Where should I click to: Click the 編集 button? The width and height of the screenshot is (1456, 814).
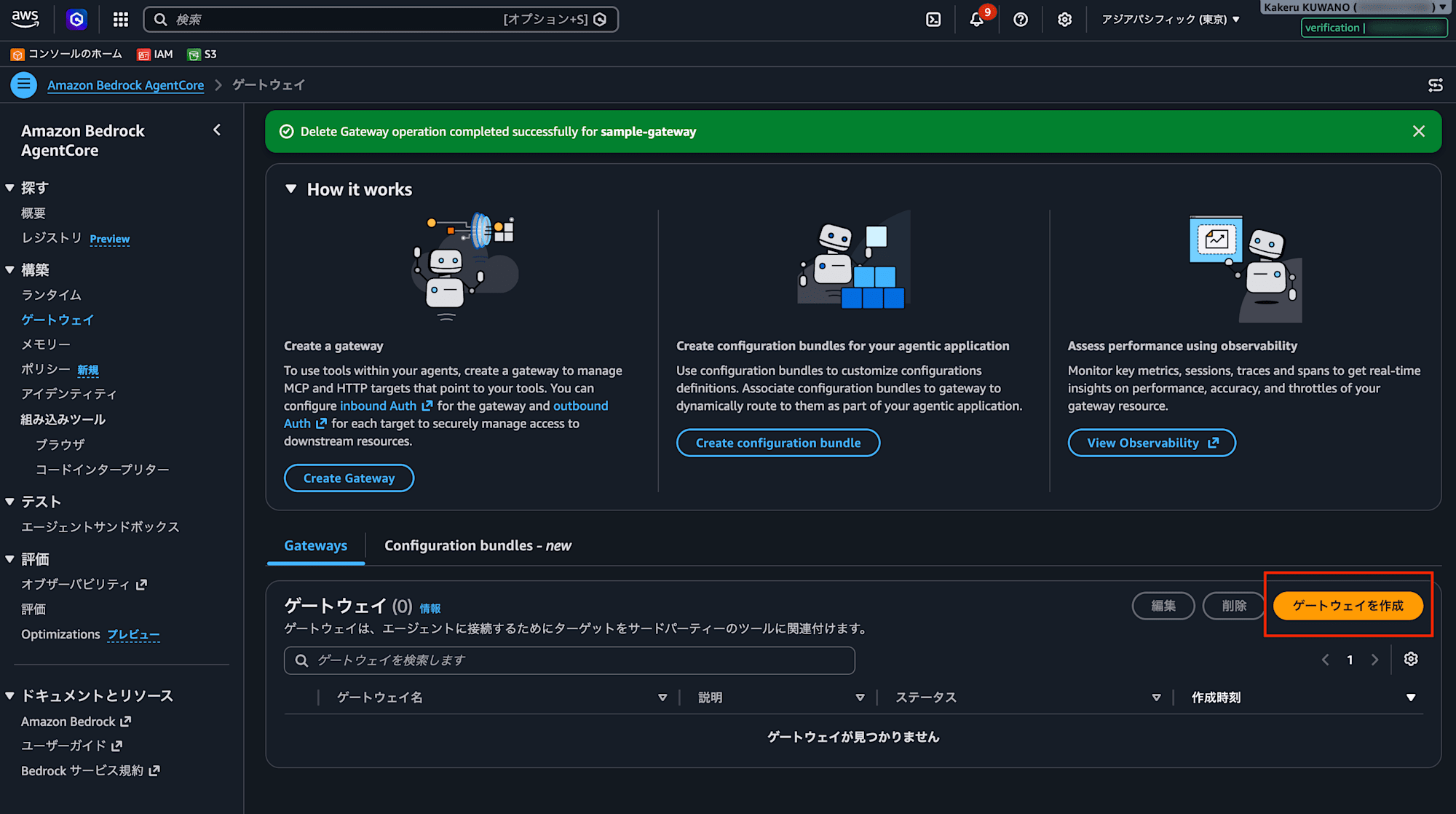click(1163, 606)
